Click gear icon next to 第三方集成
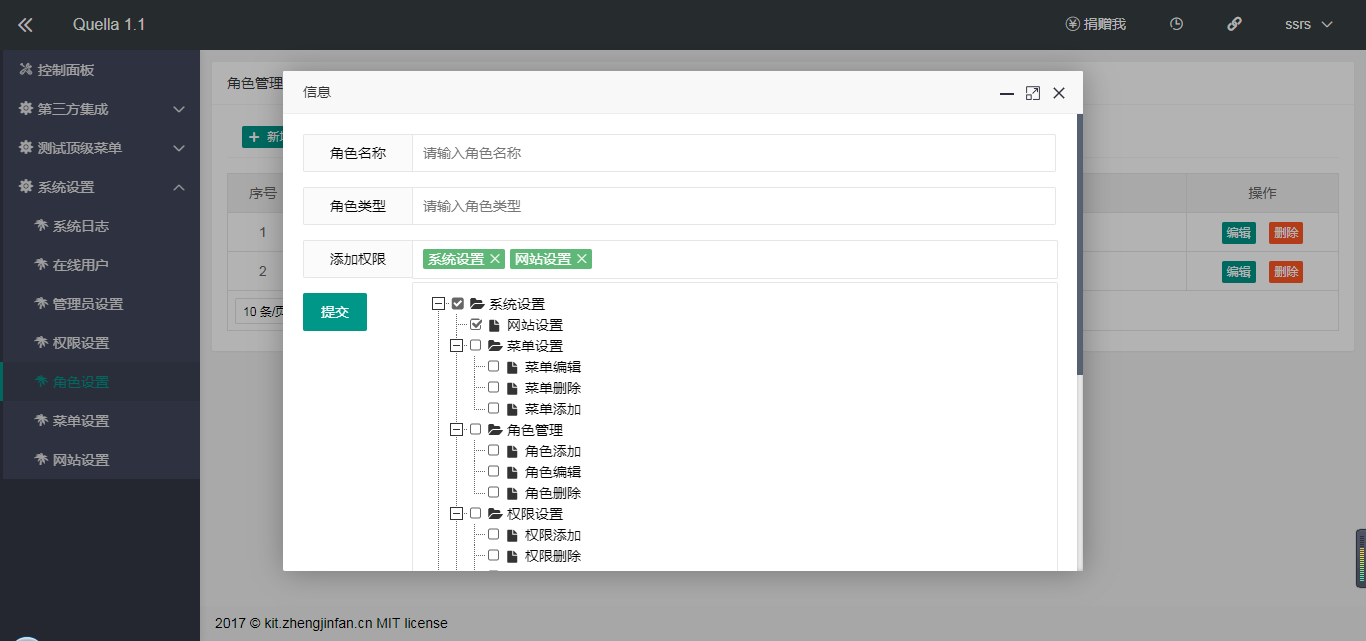Viewport: 1366px width, 641px height. point(26,109)
